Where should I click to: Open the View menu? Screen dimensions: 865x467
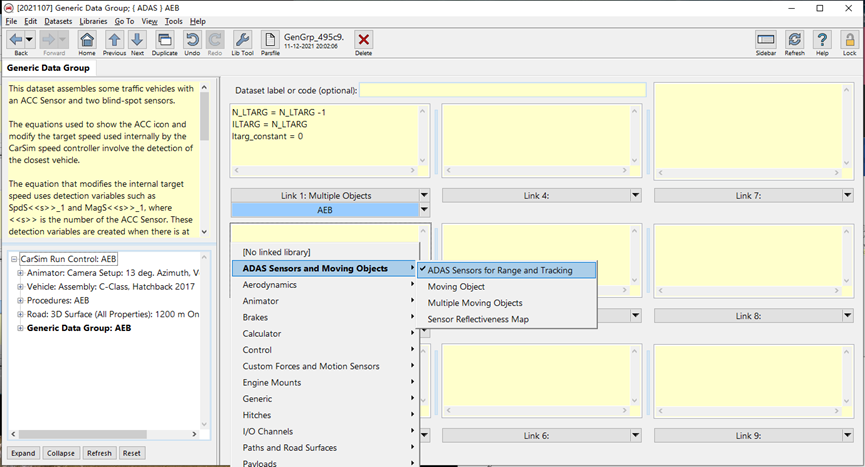[x=149, y=21]
